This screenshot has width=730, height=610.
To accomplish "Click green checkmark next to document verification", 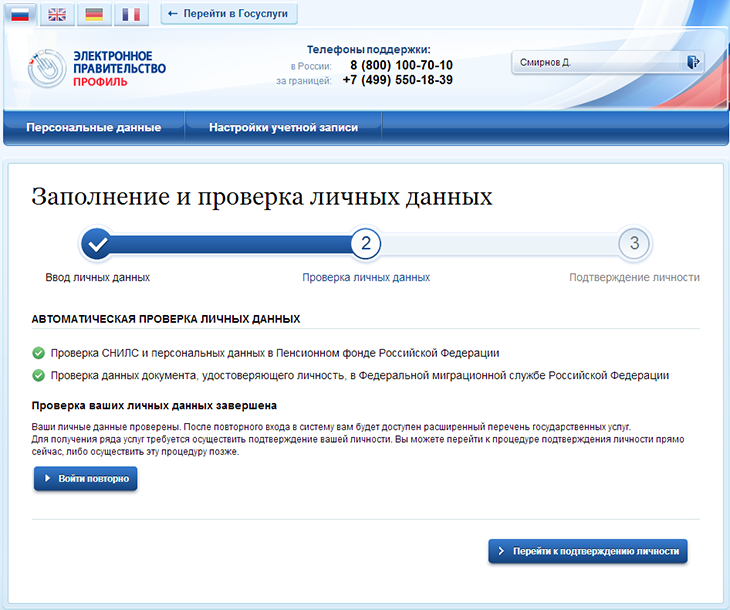I will pos(39,375).
